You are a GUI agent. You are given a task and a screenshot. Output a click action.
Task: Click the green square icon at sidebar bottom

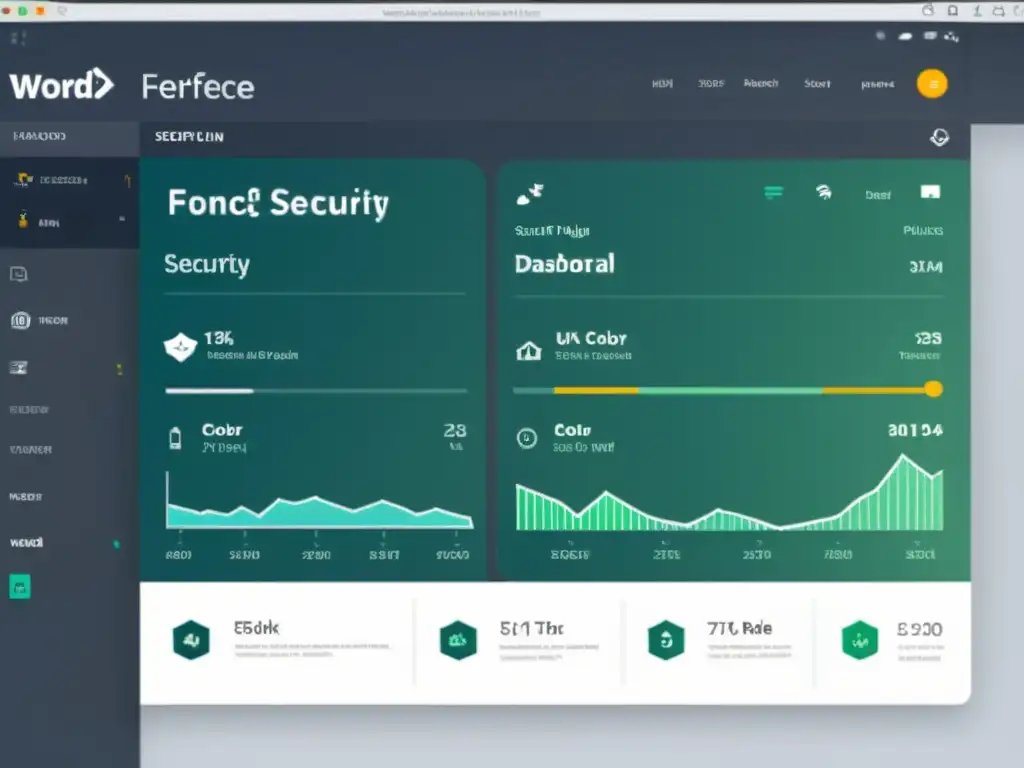pos(20,587)
